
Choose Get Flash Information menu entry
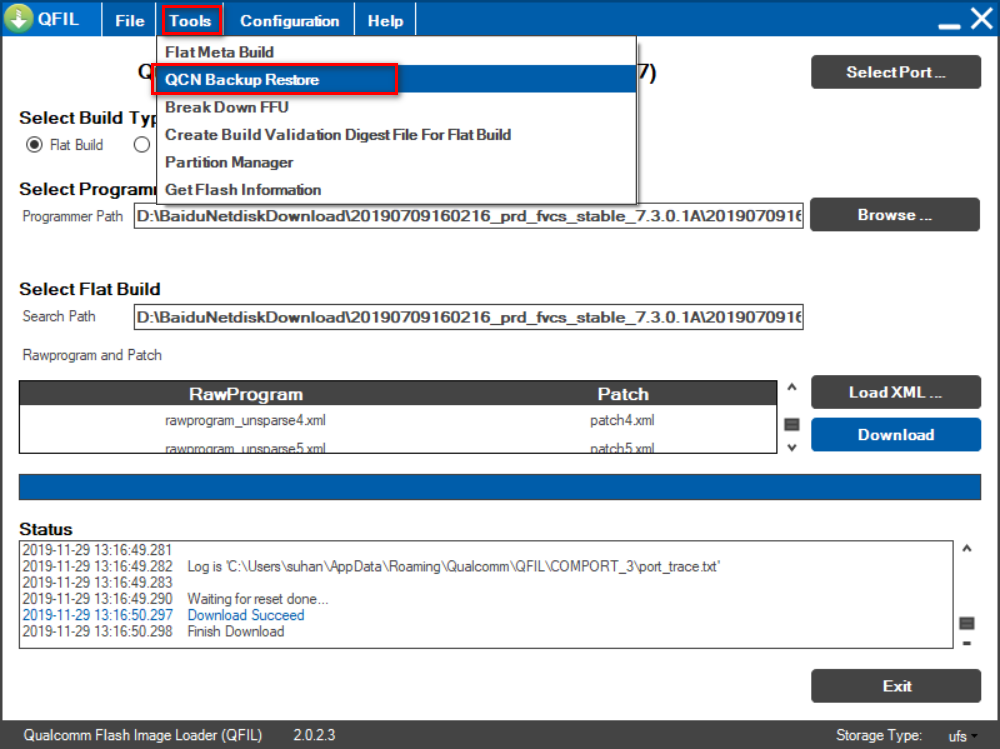pos(396,189)
